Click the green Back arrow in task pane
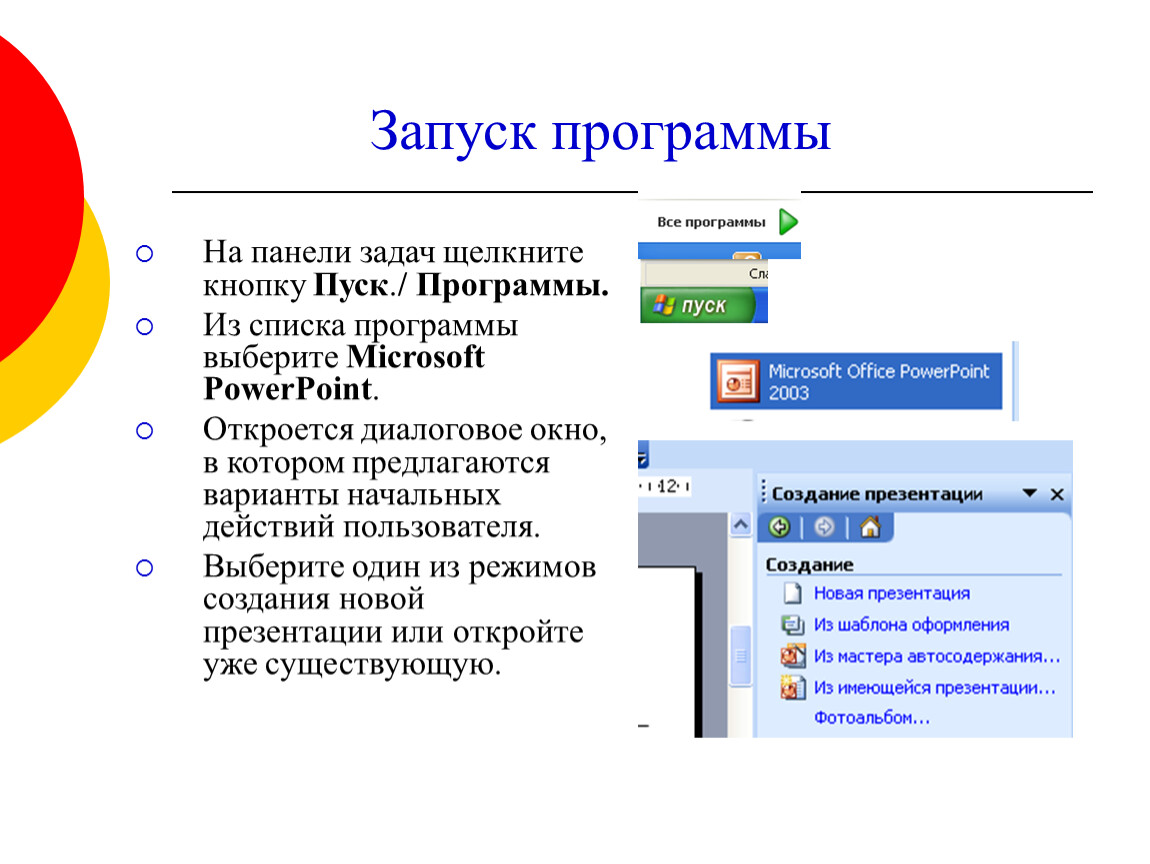This screenshot has width=1150, height=864. click(x=779, y=527)
